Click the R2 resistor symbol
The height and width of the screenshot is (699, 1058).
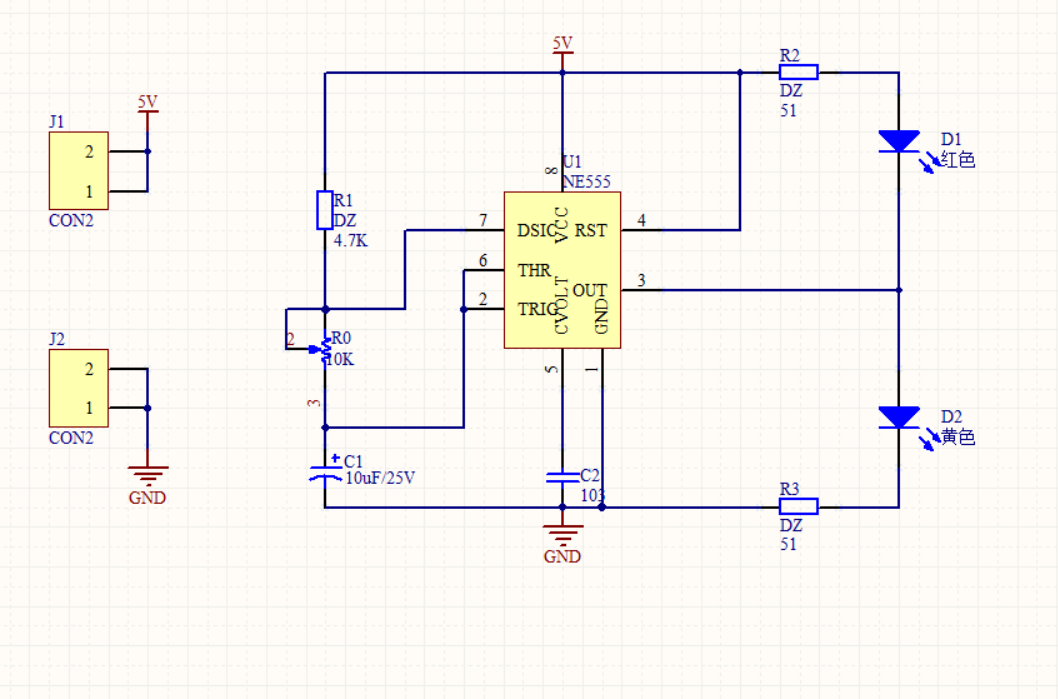799,72
